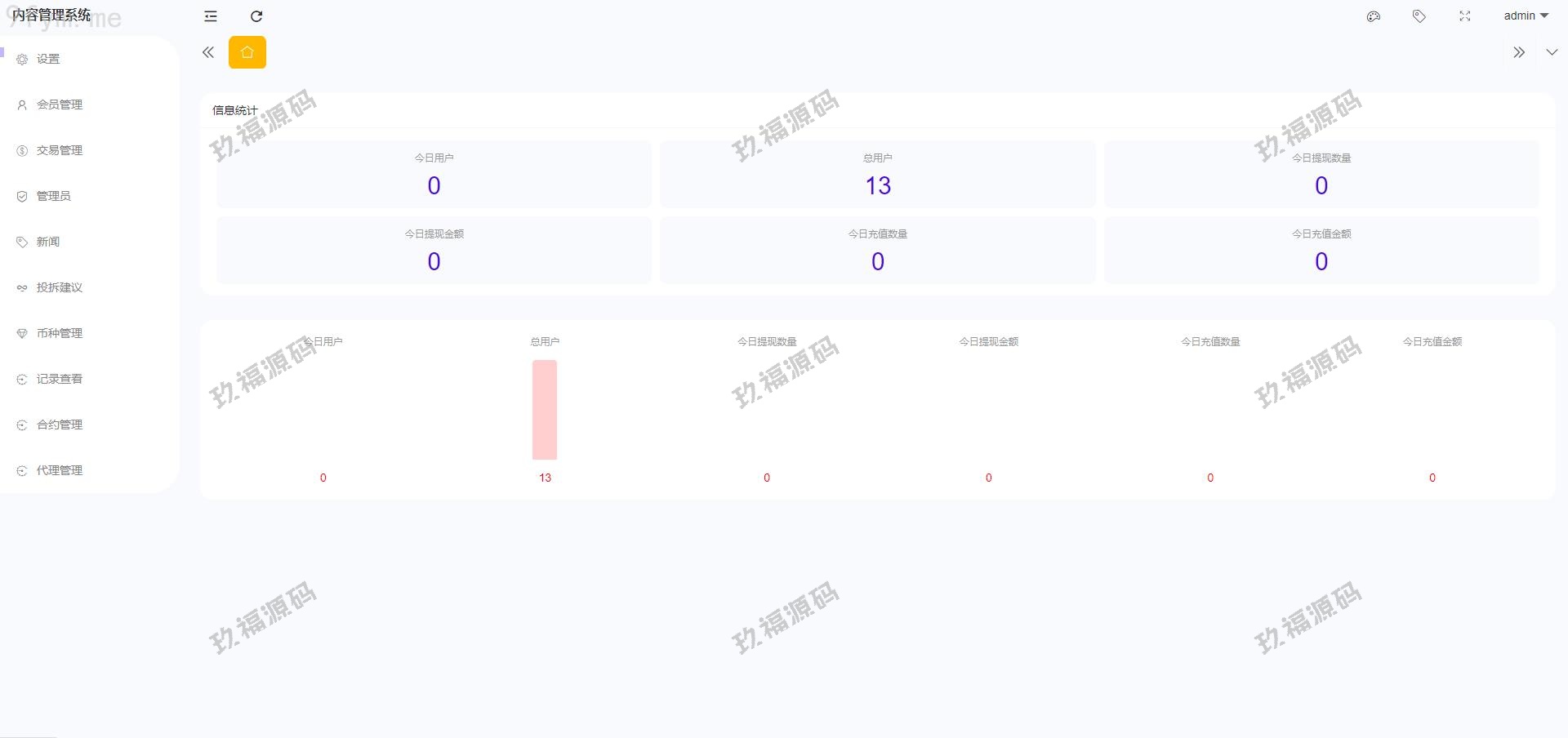The width and height of the screenshot is (1568, 738).
Task: Click the 新闻 tag icon in sidebar
Action: coord(22,242)
